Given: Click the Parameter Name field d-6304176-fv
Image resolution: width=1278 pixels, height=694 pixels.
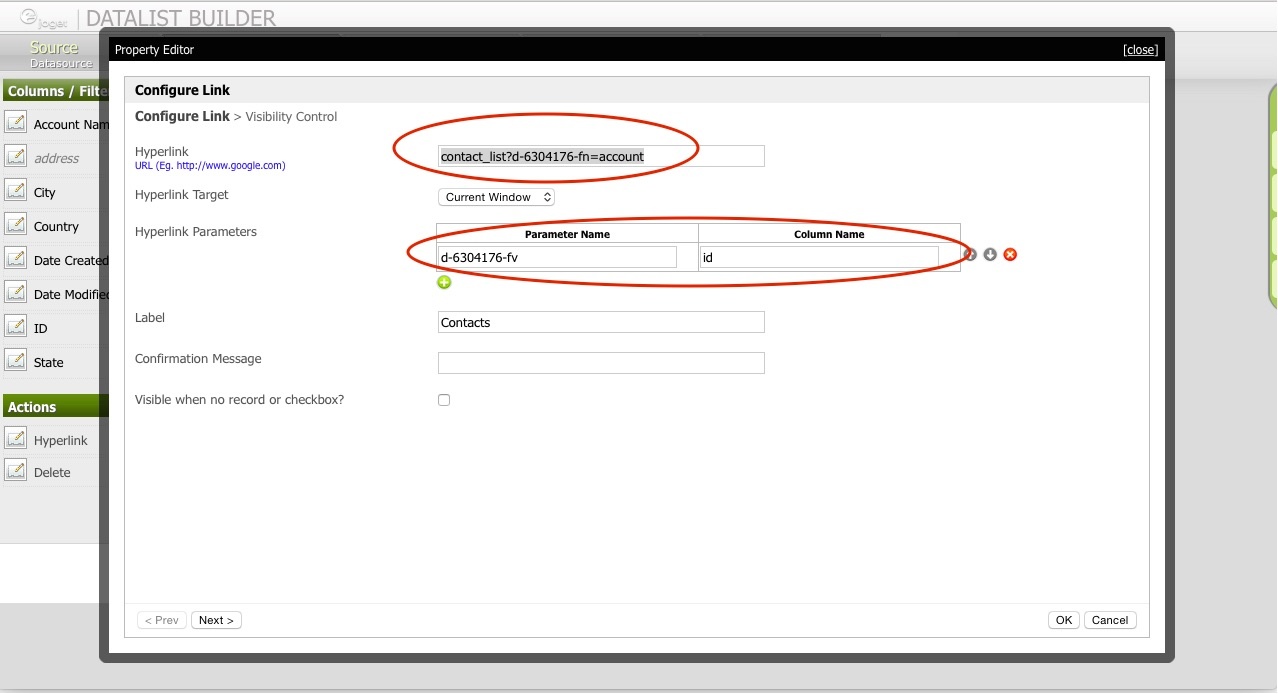Looking at the screenshot, I should pos(557,257).
